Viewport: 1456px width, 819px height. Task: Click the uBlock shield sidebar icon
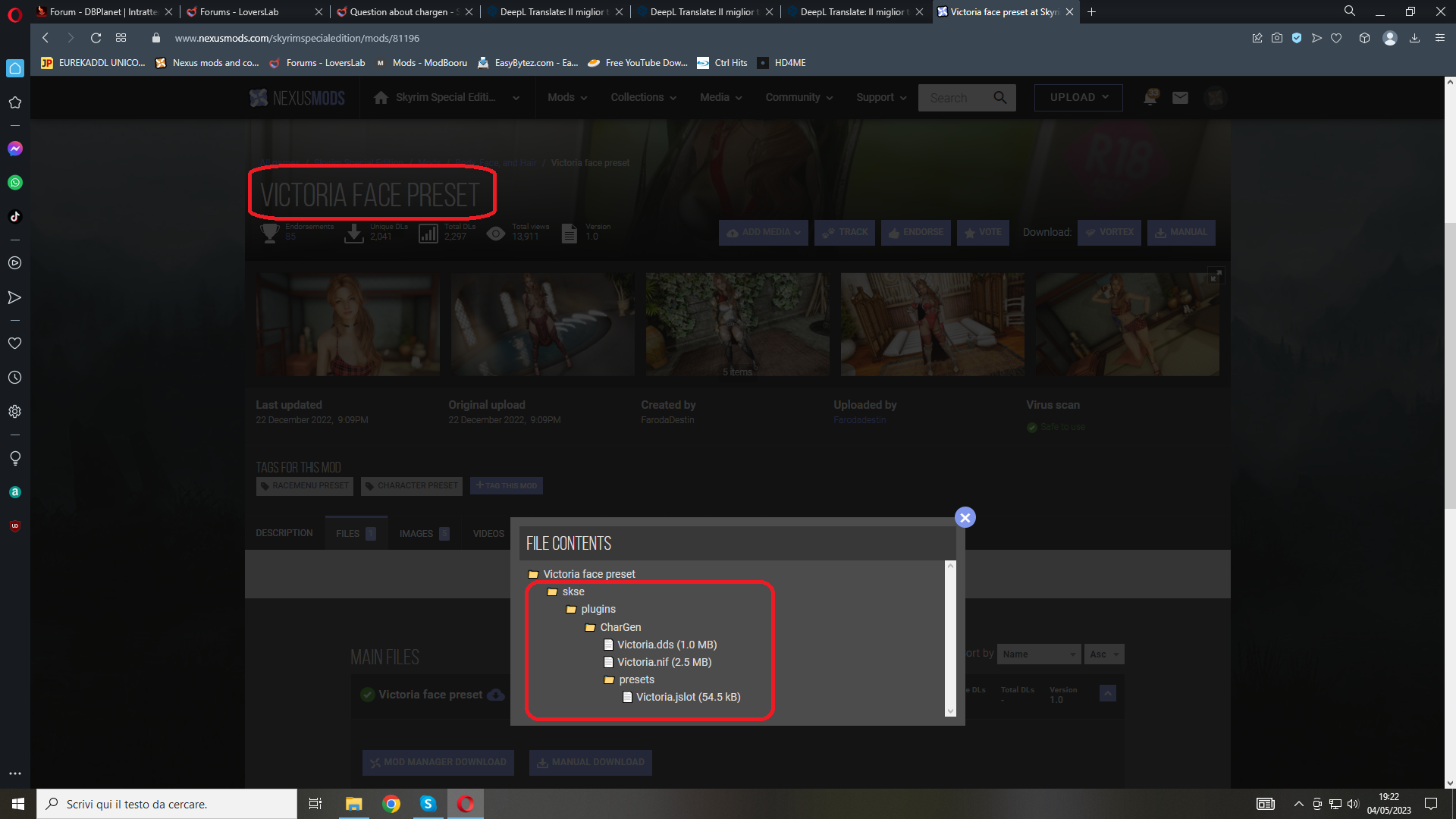coord(15,526)
